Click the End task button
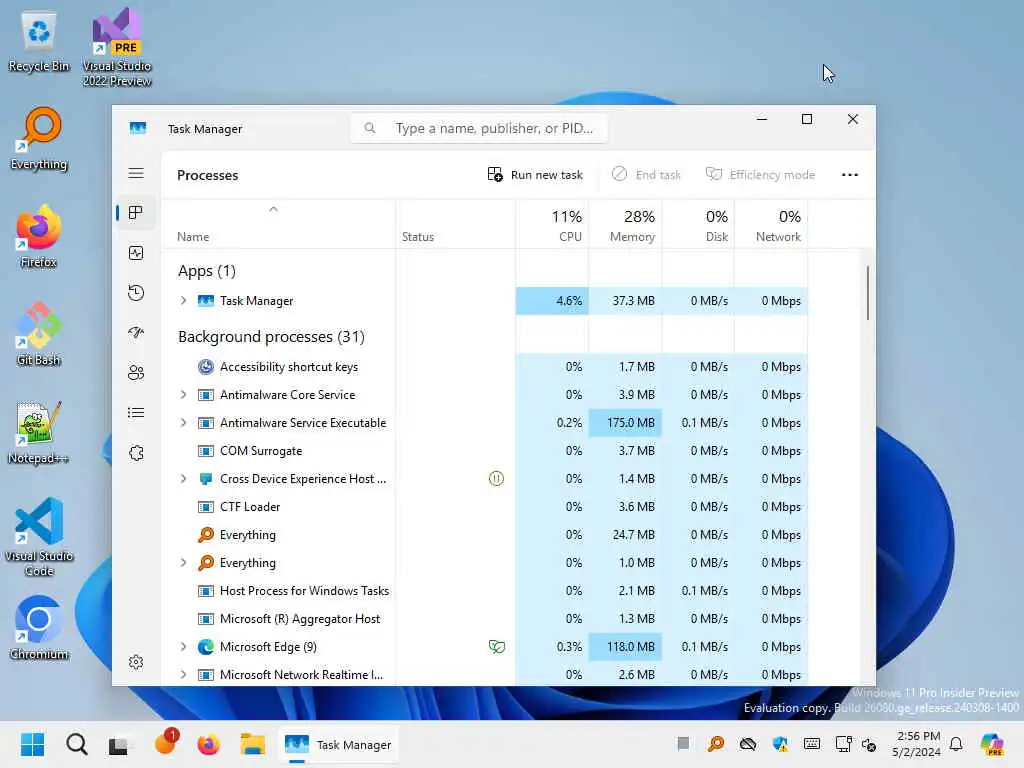Screen dimensions: 1024x768 point(647,175)
